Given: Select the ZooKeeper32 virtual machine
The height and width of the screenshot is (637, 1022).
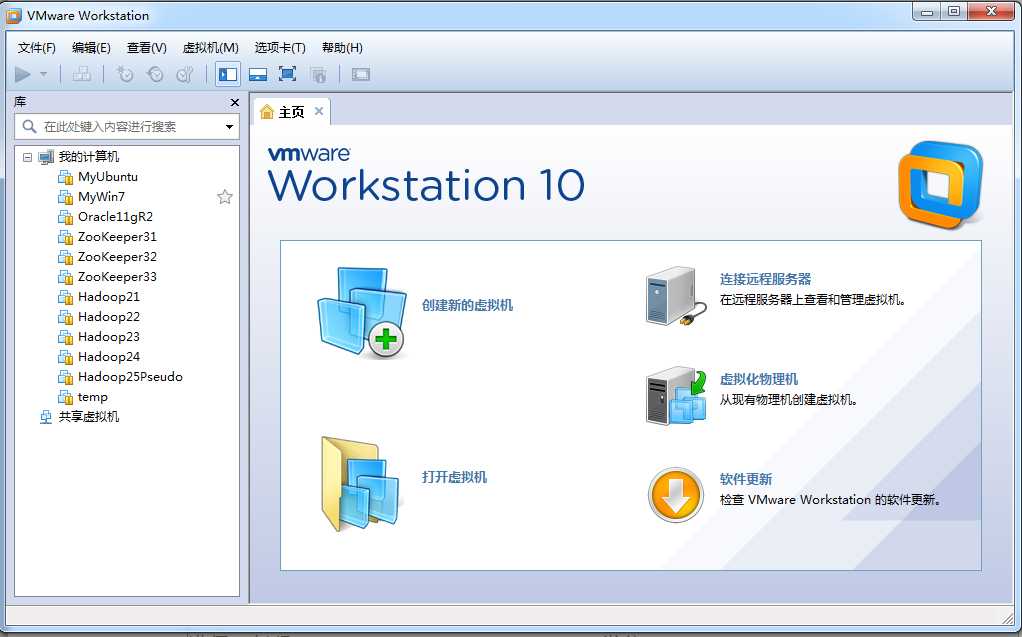Looking at the screenshot, I should click(x=117, y=257).
